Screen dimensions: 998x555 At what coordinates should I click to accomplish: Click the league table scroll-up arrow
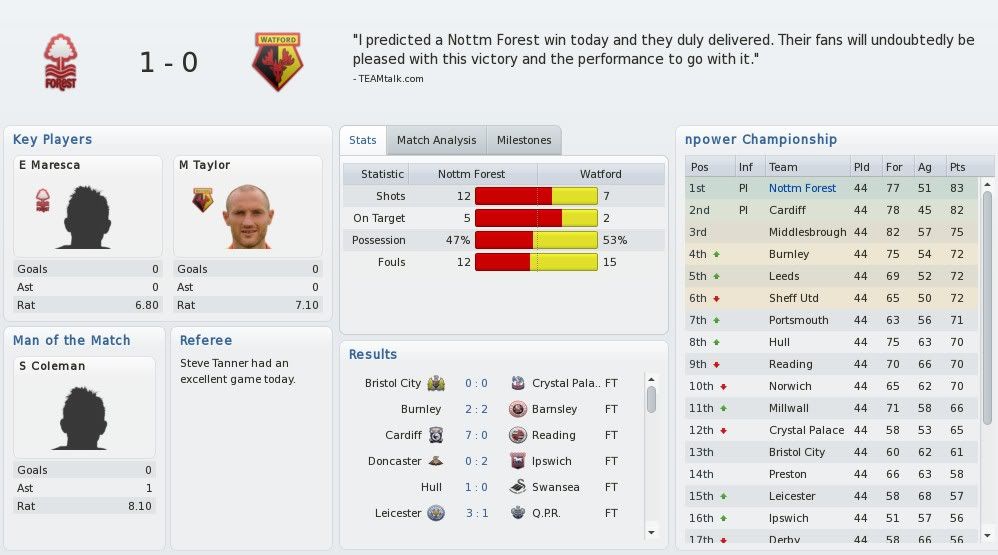[987, 185]
